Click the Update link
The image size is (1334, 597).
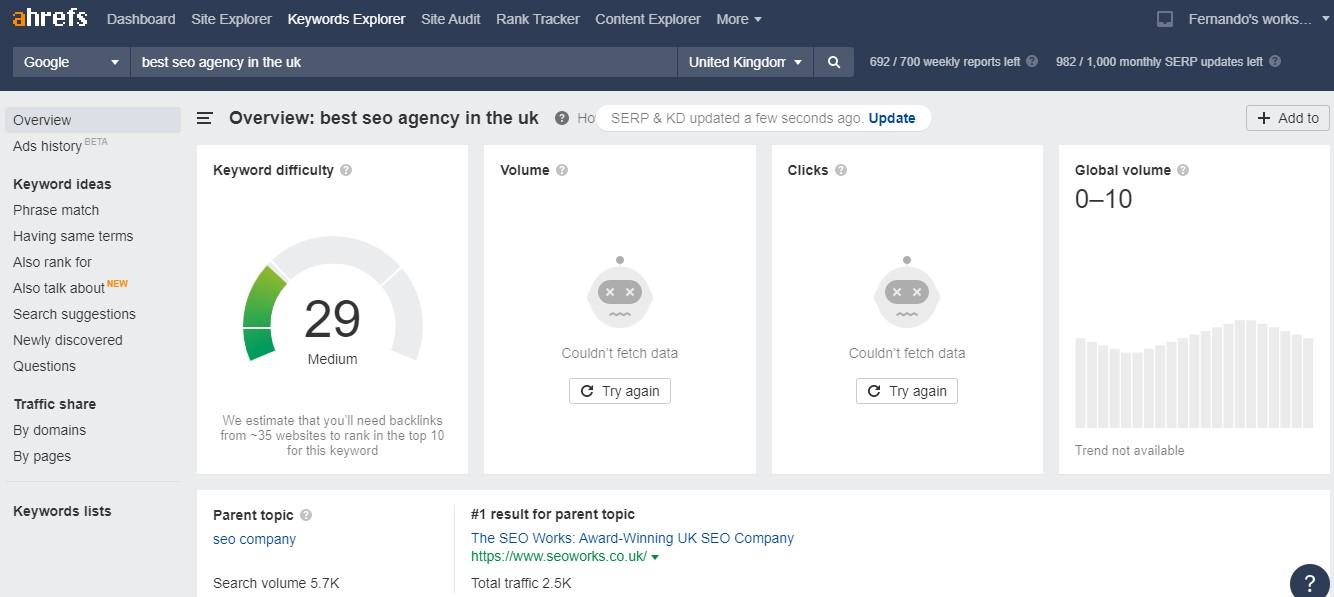(x=892, y=118)
